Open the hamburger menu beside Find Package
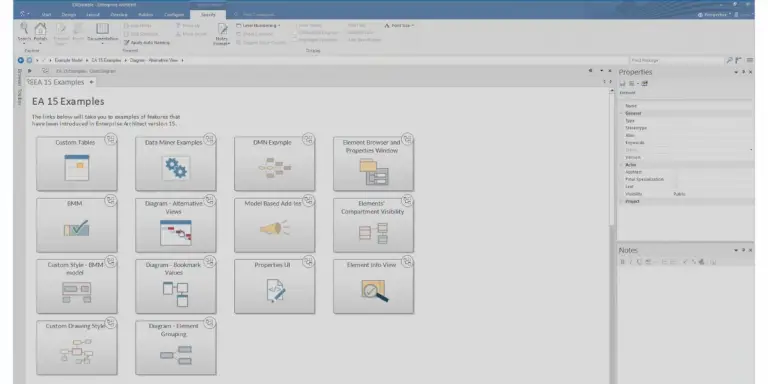Image resolution: width=768 pixels, height=384 pixels. tap(750, 60)
